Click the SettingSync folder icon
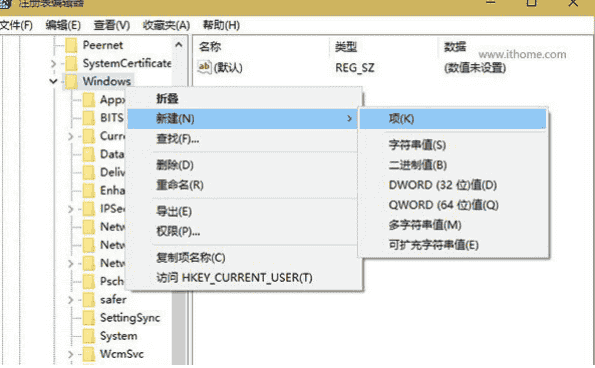Viewport: 595px width, 368px height. point(89,318)
